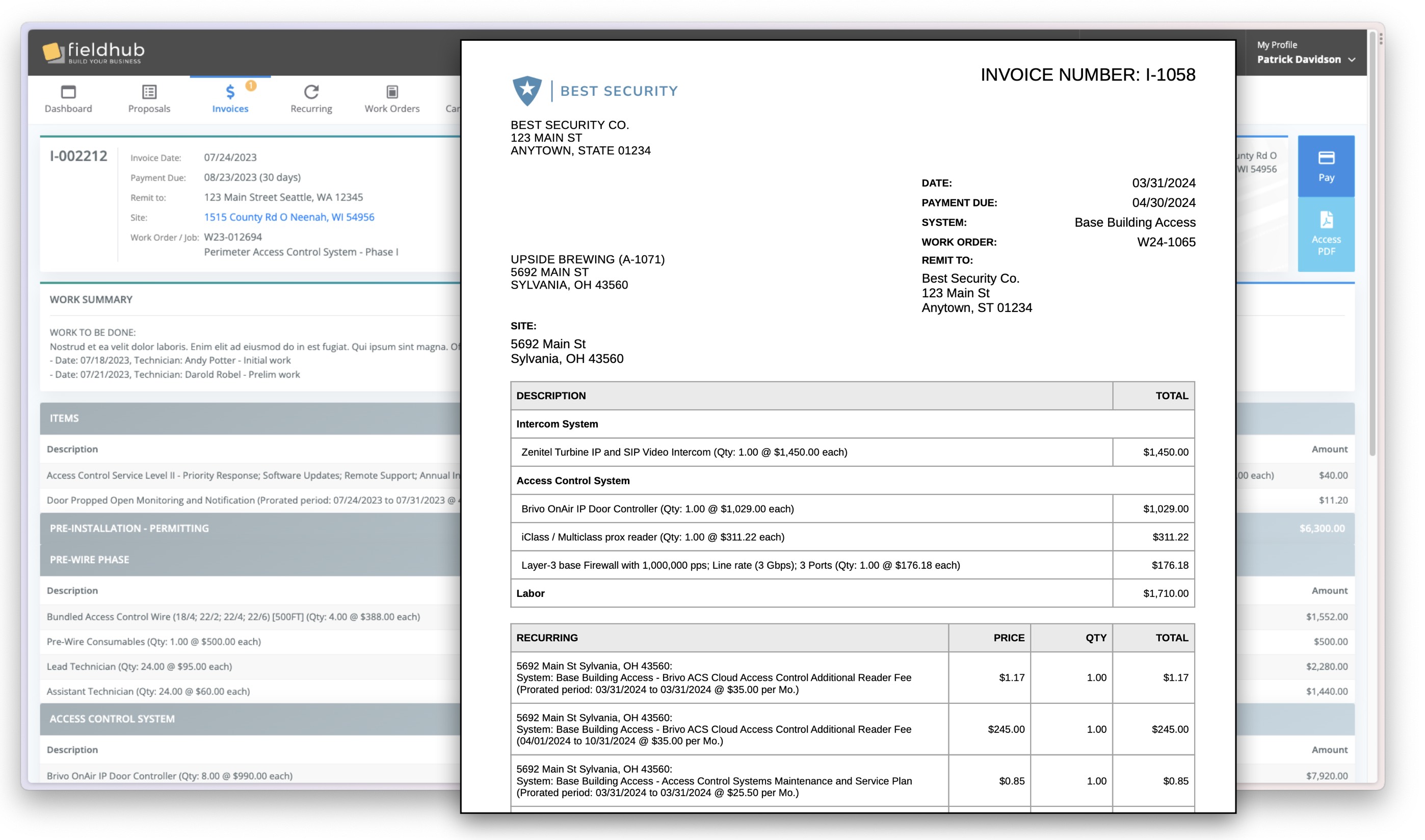Click the credit card Pay icon
This screenshot has height=840, width=1425.
point(1326,158)
